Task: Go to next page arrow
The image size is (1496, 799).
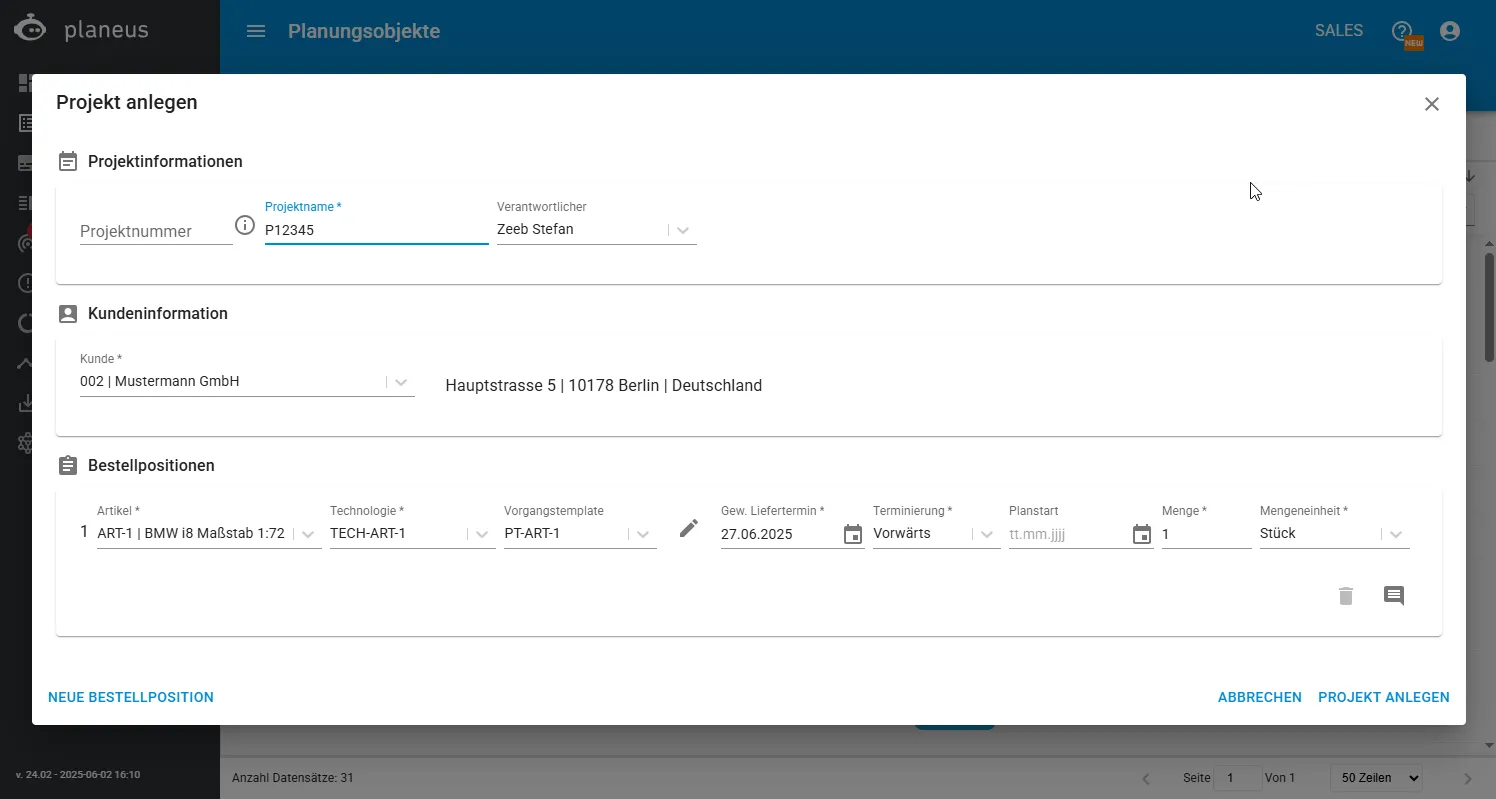Action: (x=1468, y=778)
